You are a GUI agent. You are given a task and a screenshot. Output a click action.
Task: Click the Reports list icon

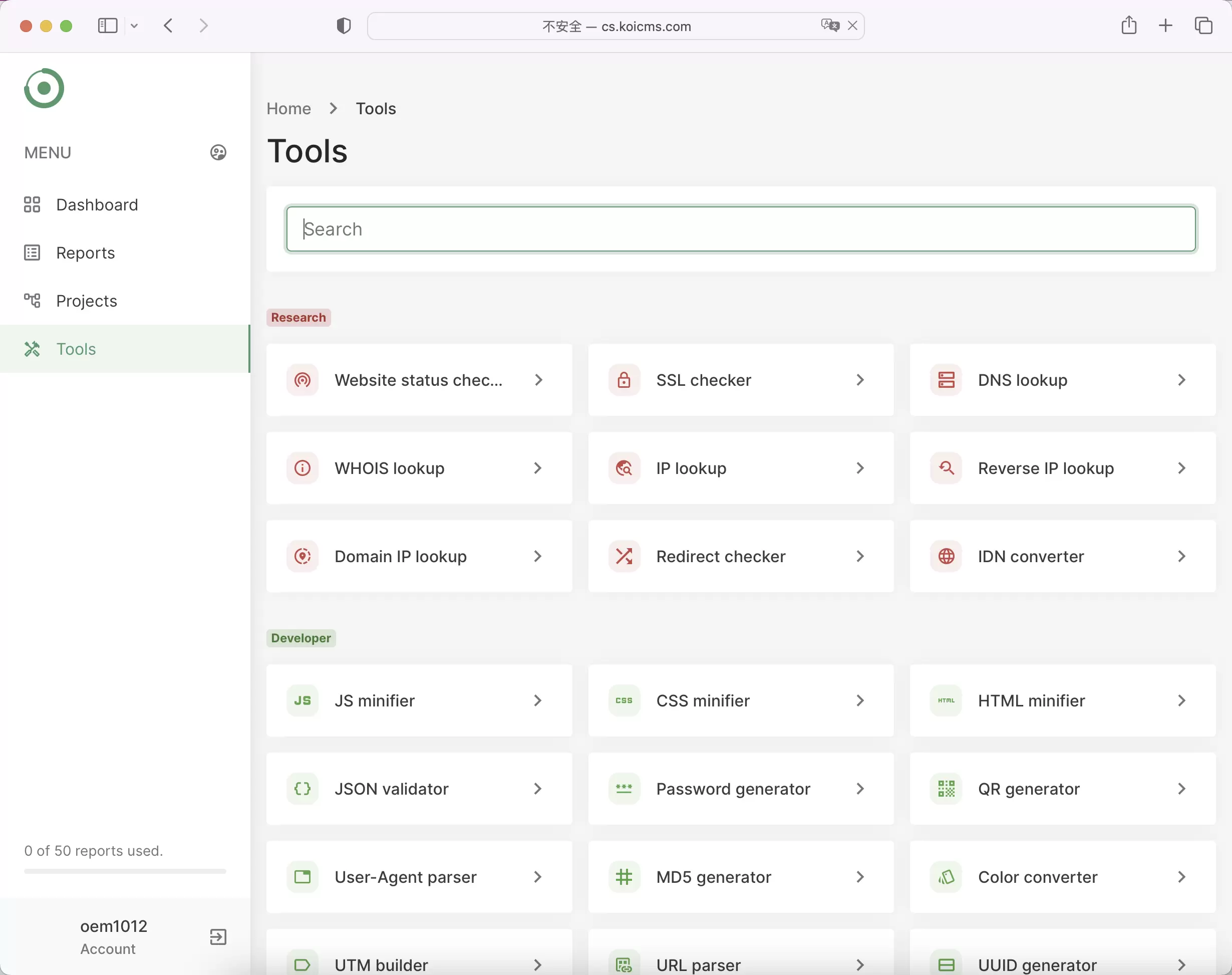point(32,253)
